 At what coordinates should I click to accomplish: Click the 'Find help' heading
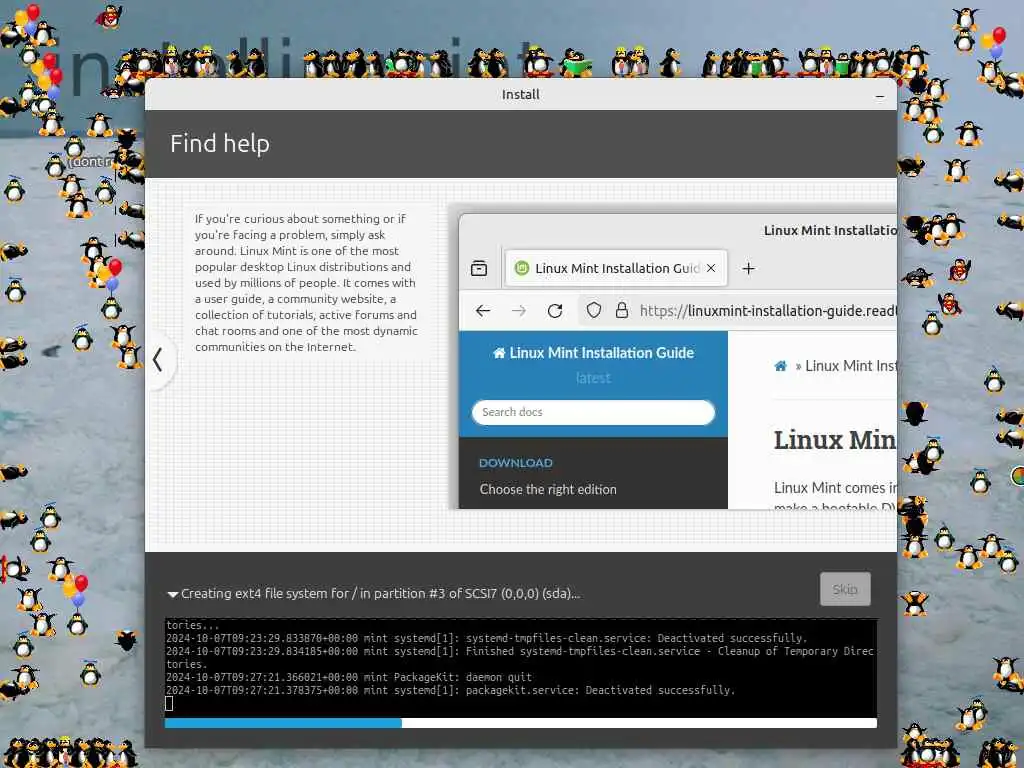pos(219,144)
